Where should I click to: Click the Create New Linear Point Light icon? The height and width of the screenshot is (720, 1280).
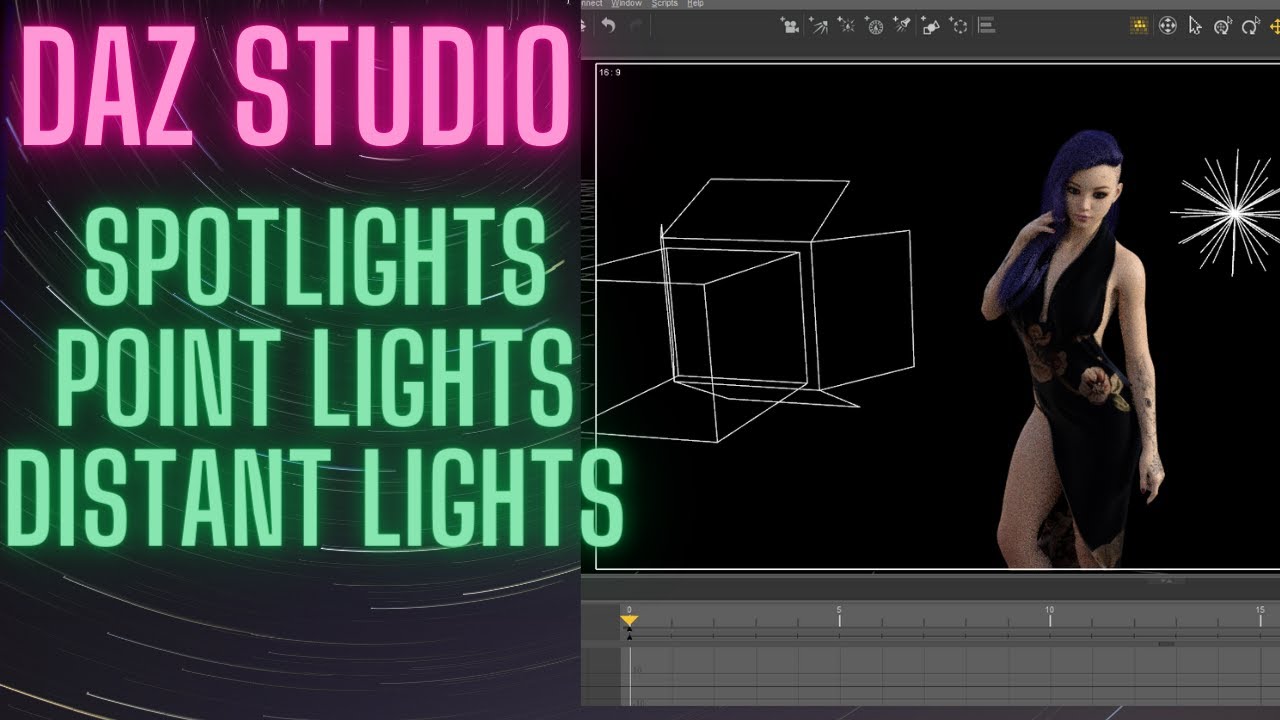875,26
